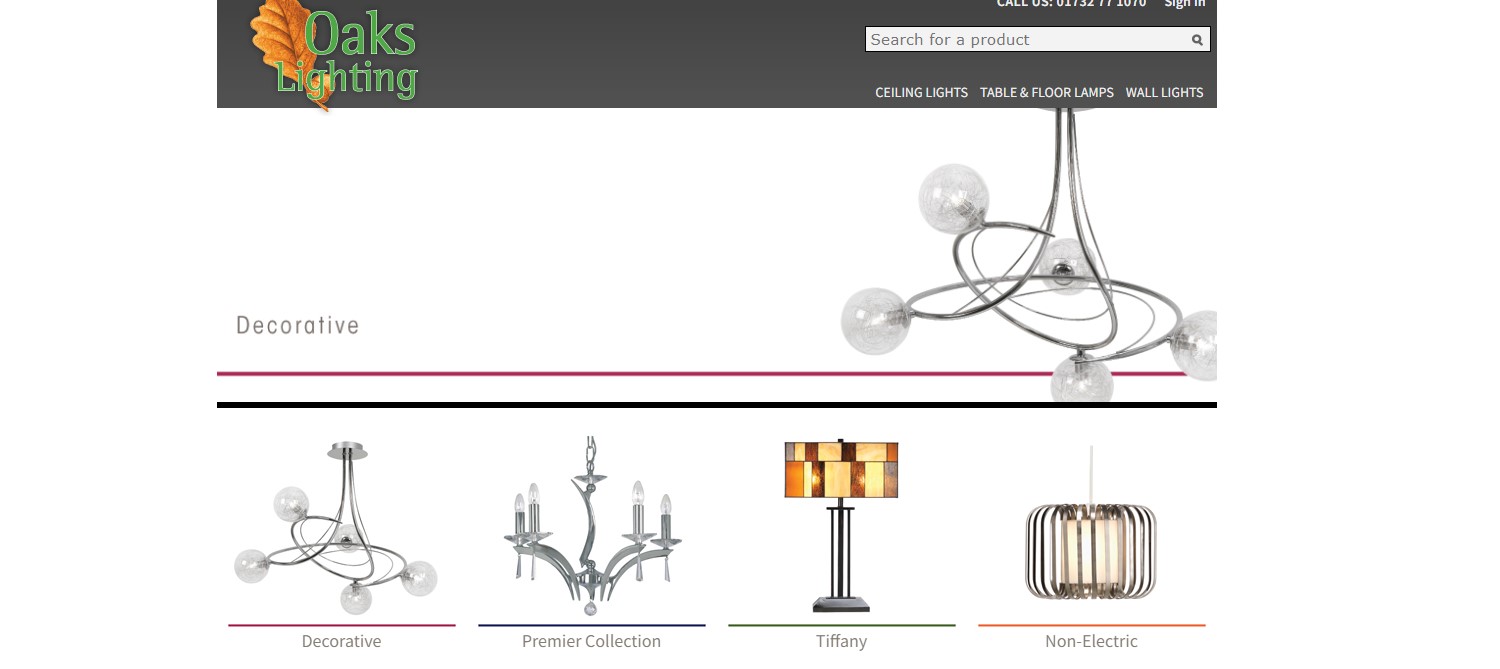Open the Table & Floor Lamps menu
1500x669 pixels.
coord(1046,92)
